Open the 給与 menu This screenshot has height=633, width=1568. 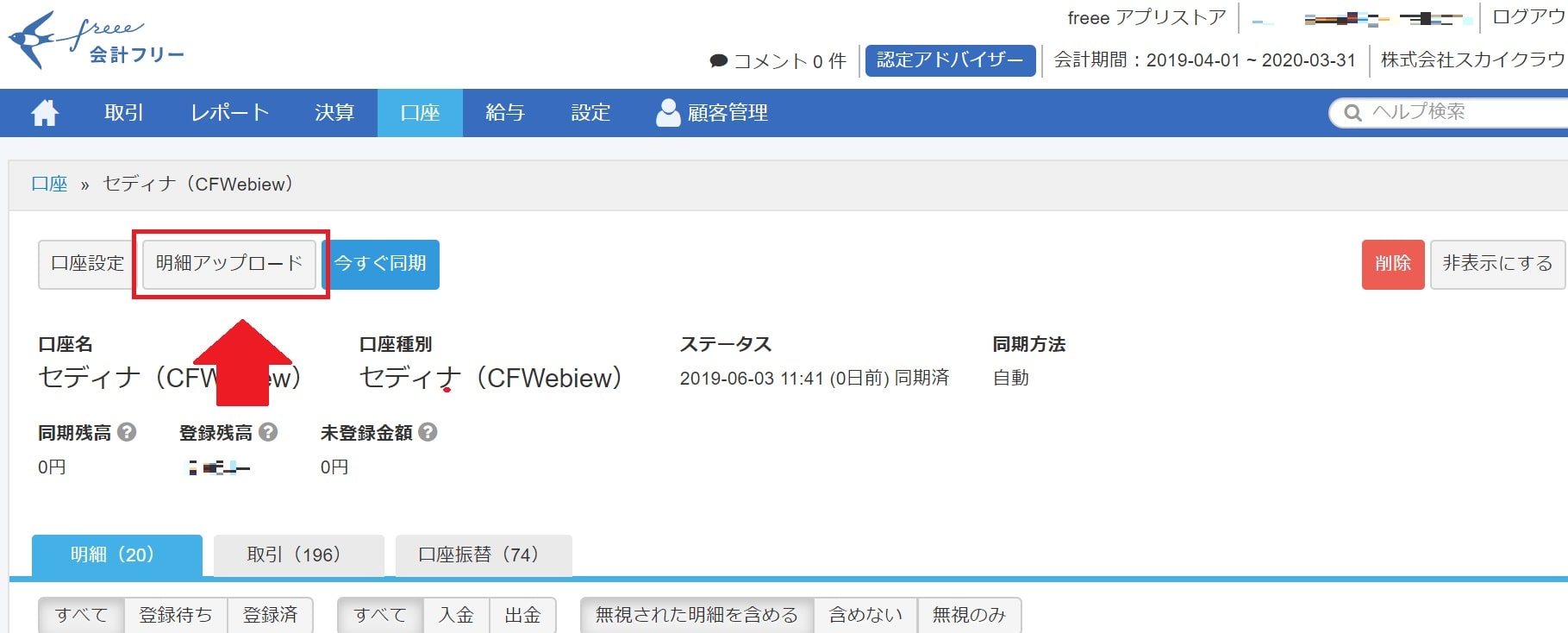tap(505, 113)
